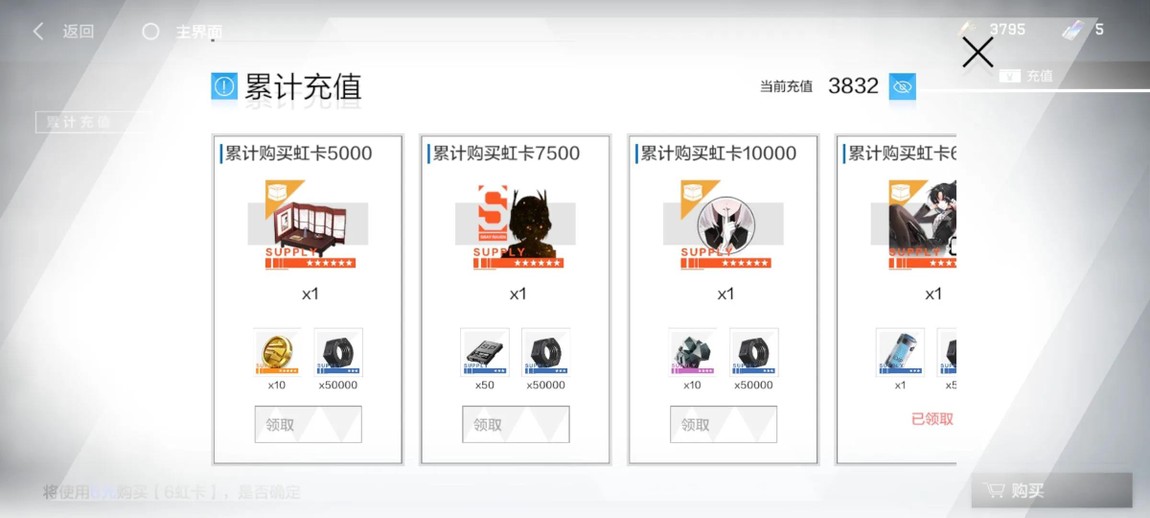Click the blue canister x1 reward icon
1150x518 pixels.
coord(900,352)
